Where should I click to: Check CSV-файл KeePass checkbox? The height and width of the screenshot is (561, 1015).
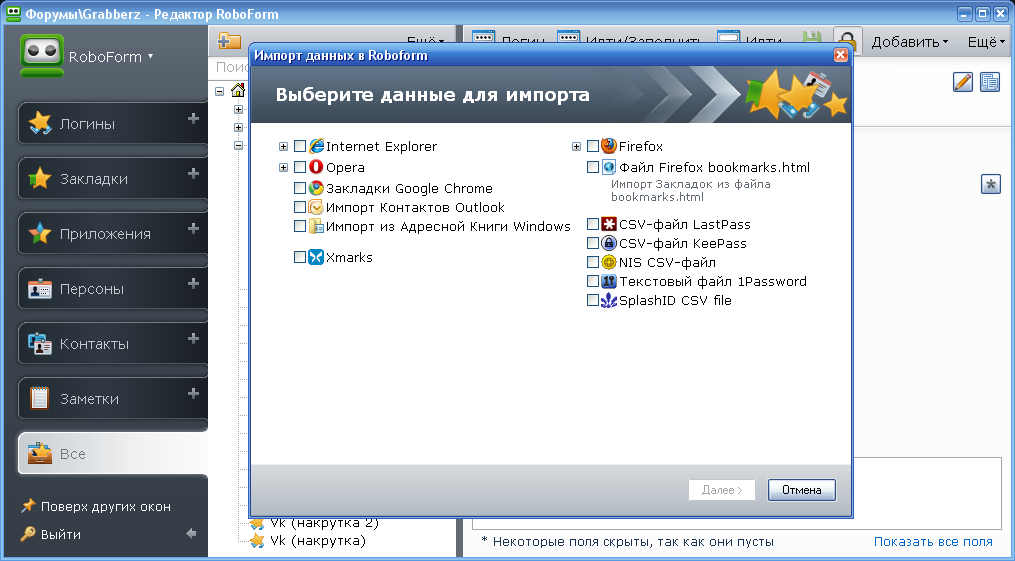pos(592,243)
